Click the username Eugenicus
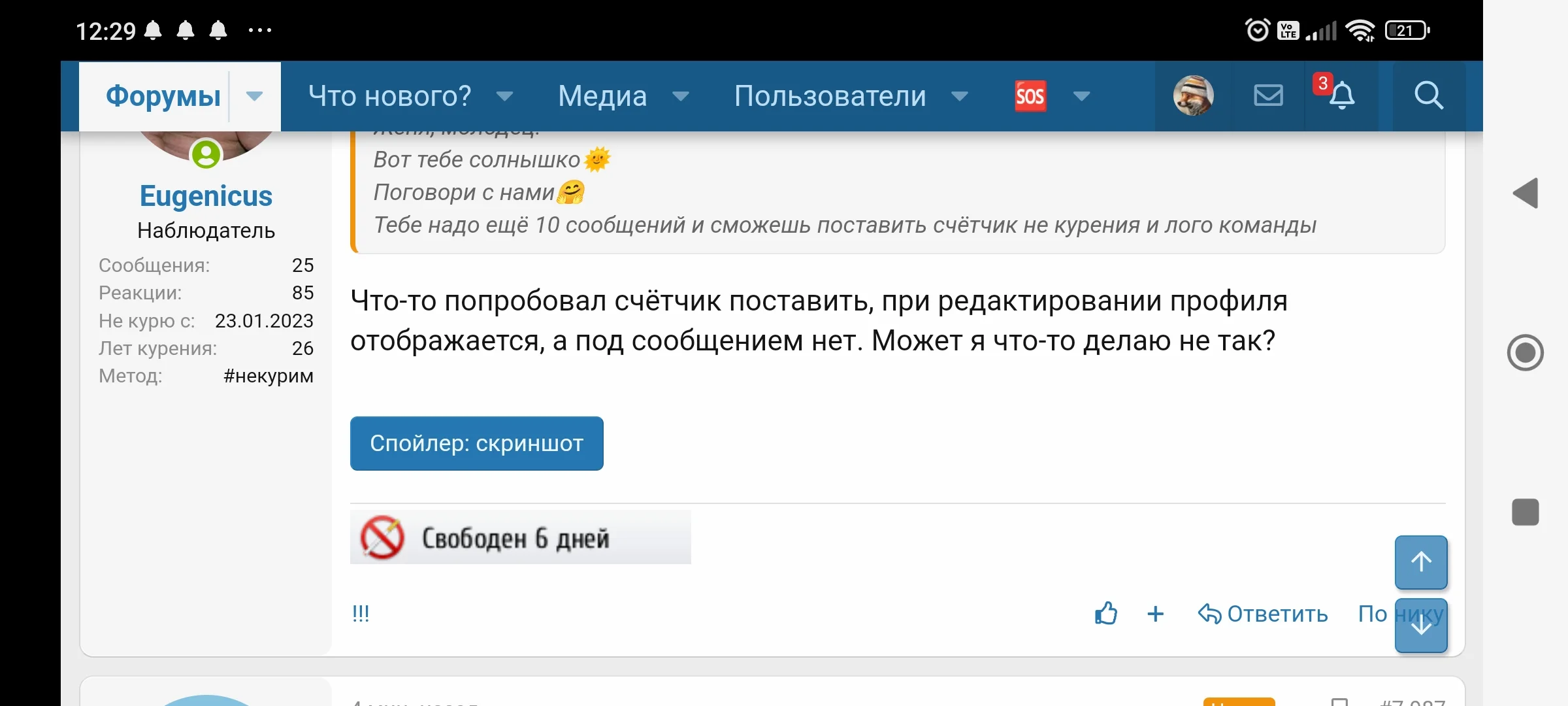The height and width of the screenshot is (706, 1568). tap(206, 195)
